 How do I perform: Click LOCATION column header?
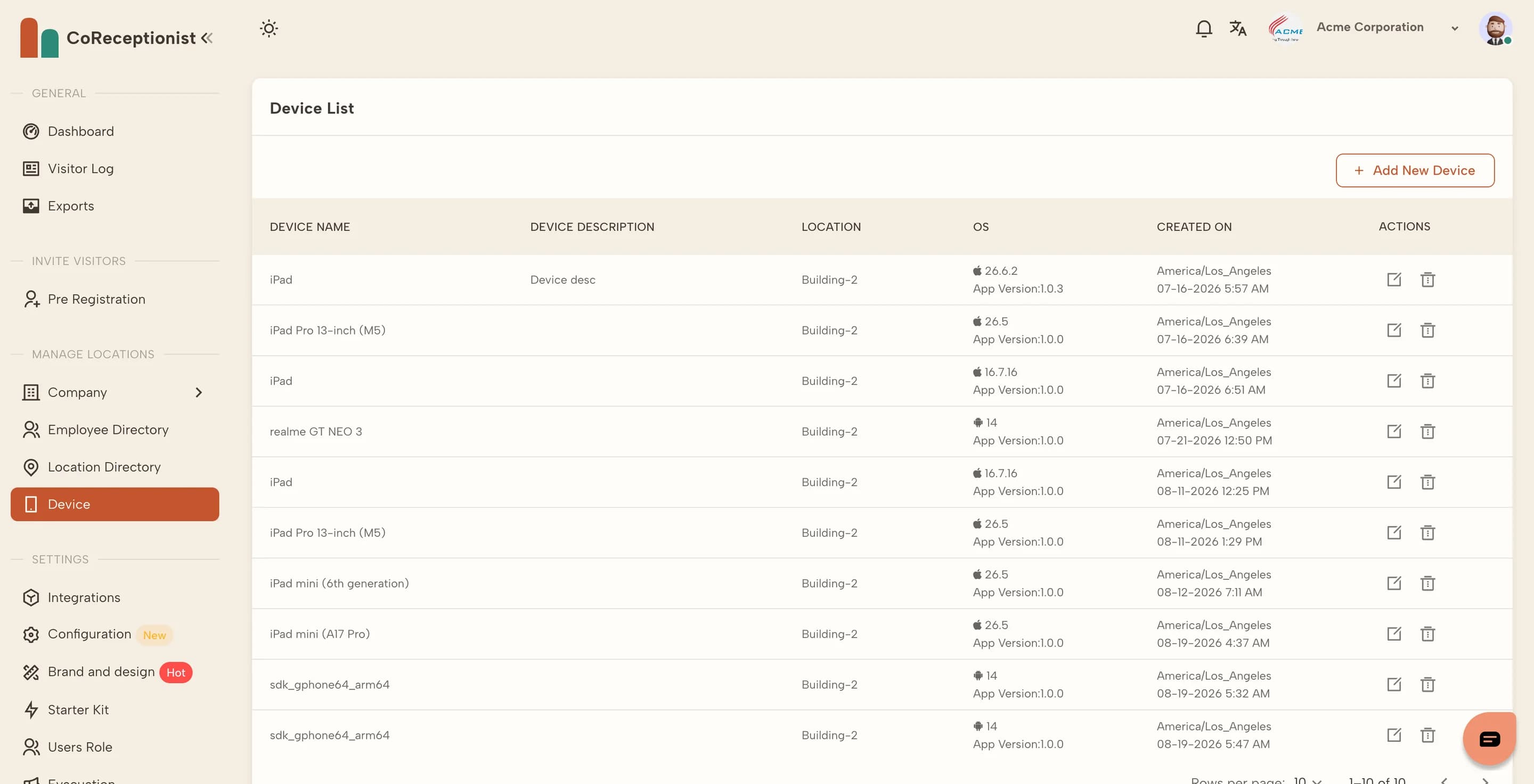[x=831, y=227]
